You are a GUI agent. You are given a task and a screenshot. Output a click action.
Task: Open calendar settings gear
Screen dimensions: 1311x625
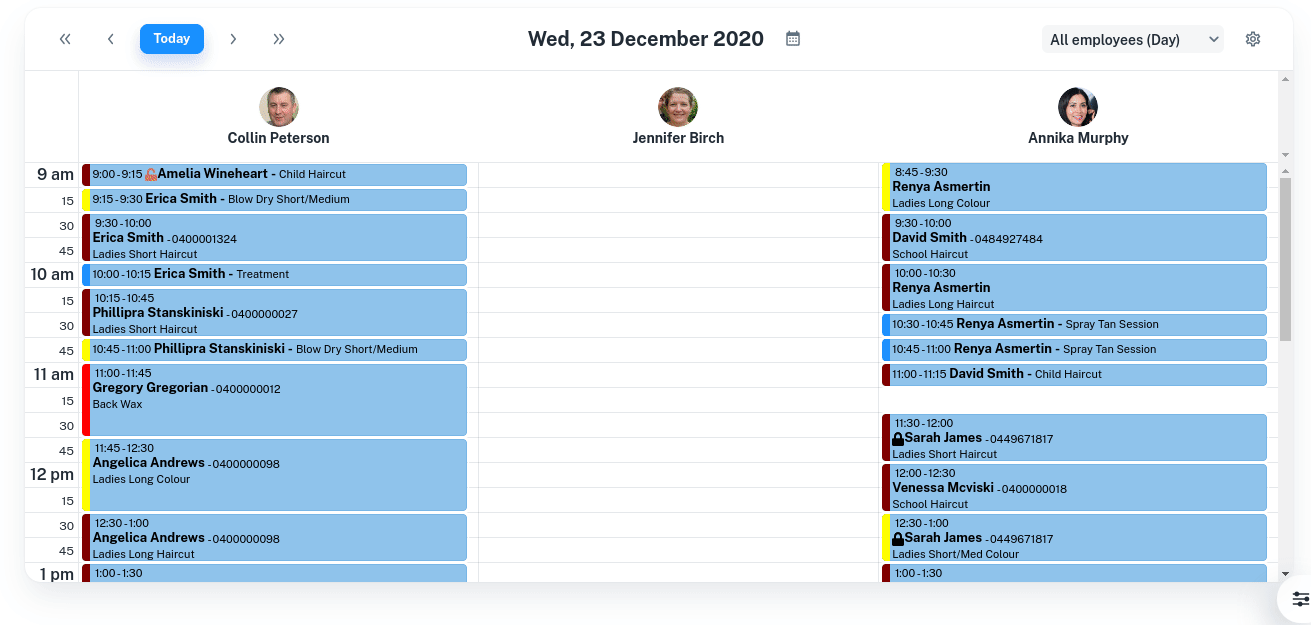pos(1253,39)
